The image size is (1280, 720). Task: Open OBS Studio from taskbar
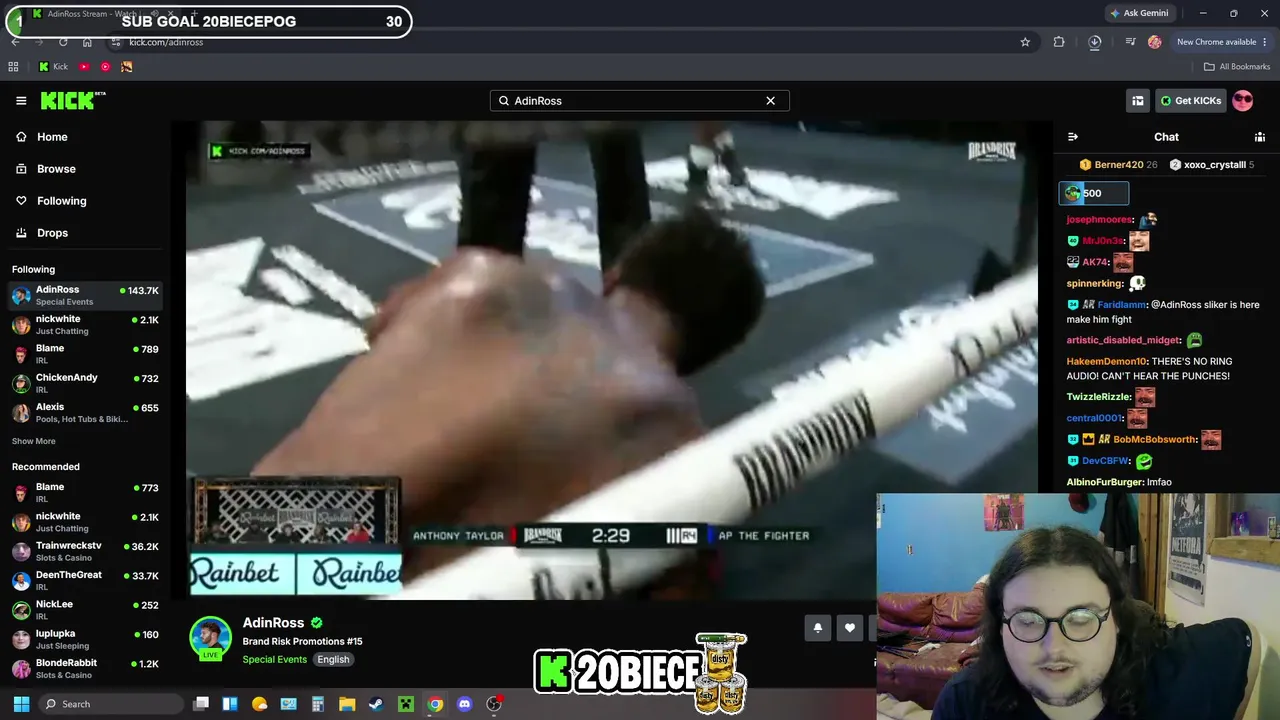494,704
